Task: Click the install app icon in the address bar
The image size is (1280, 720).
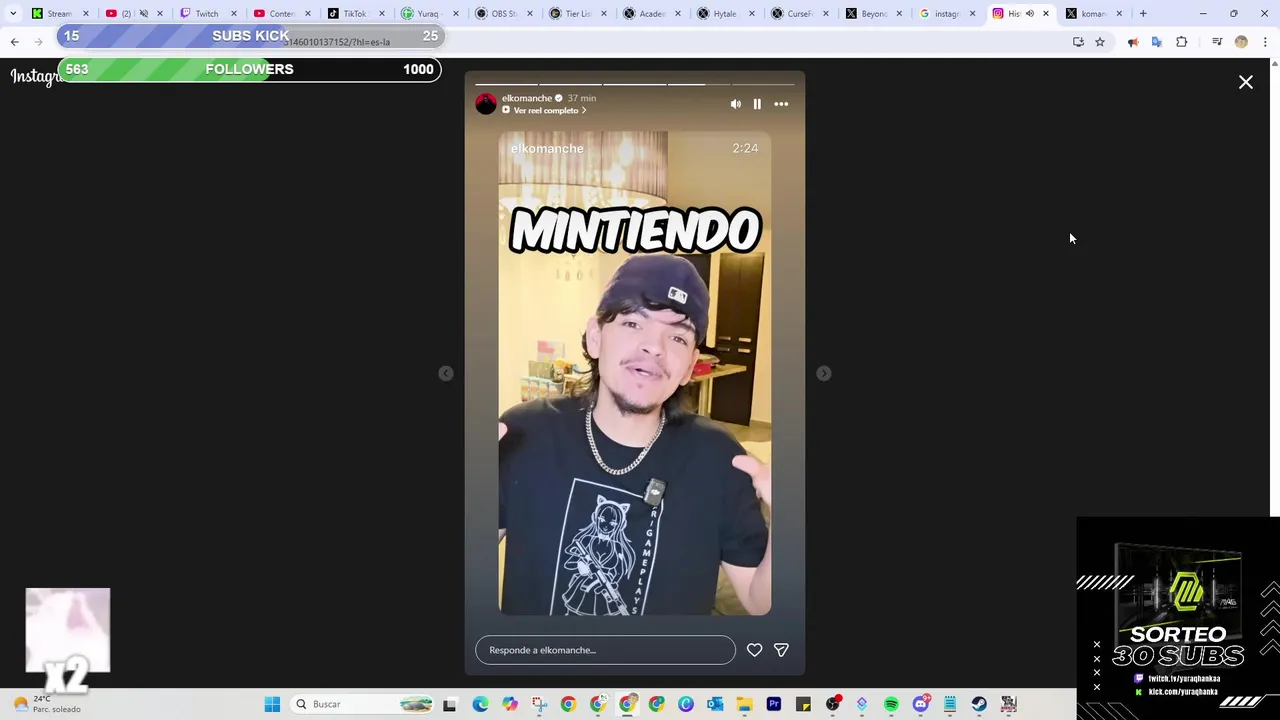Action: pyautogui.click(x=1078, y=42)
